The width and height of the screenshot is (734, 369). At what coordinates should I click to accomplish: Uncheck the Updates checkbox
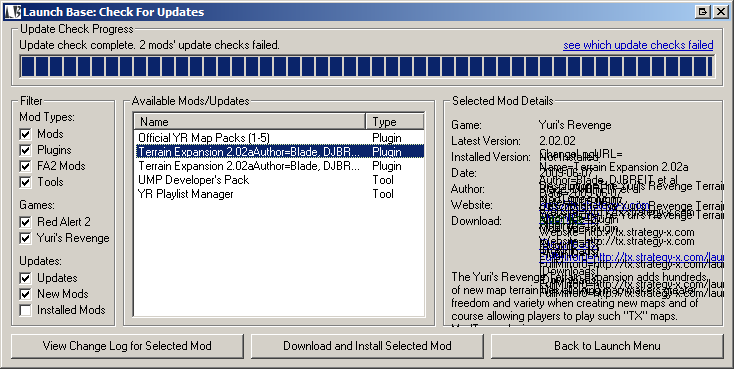click(25, 278)
